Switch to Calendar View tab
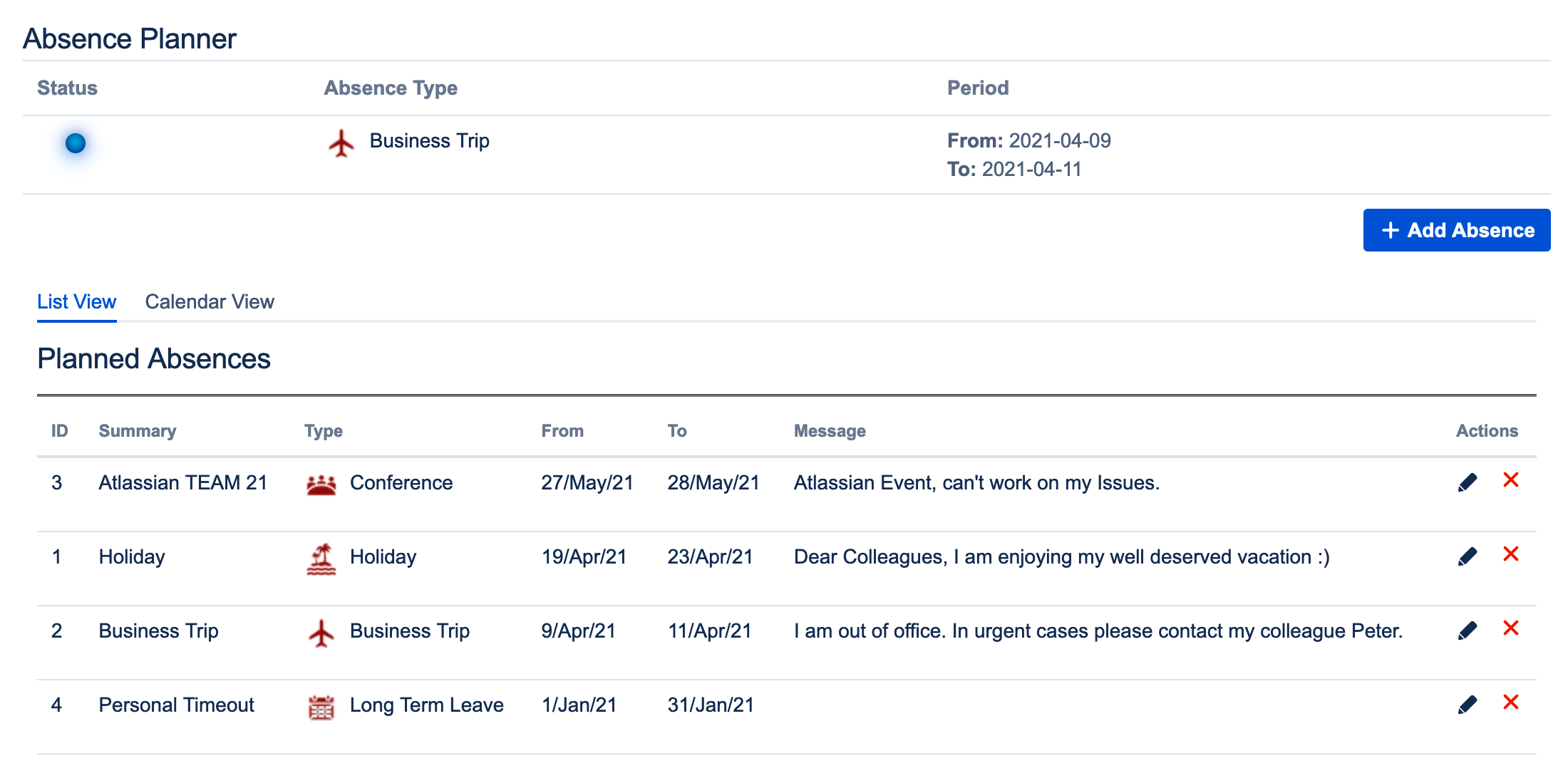Viewport: 1568px width, 778px height. click(x=210, y=302)
